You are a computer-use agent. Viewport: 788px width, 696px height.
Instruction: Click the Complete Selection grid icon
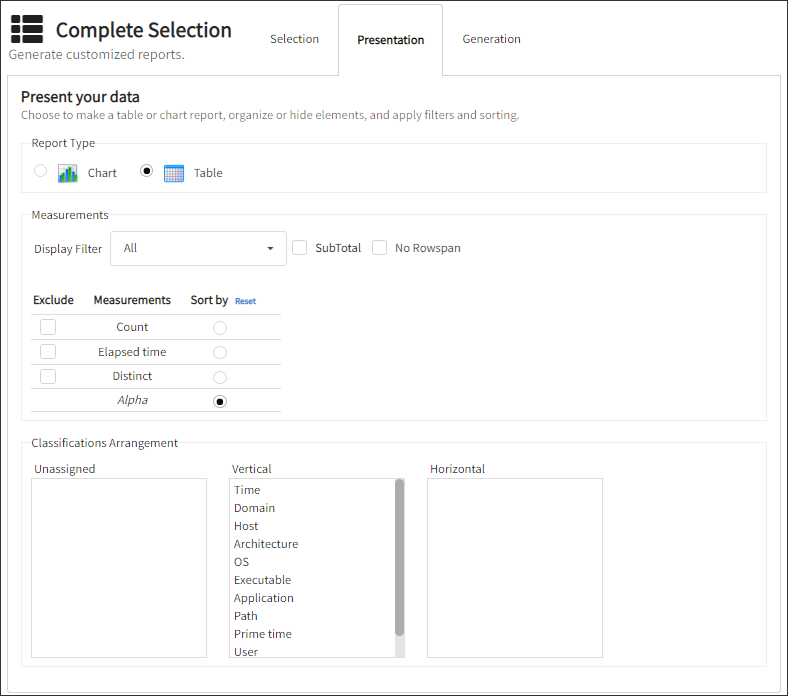point(27,29)
